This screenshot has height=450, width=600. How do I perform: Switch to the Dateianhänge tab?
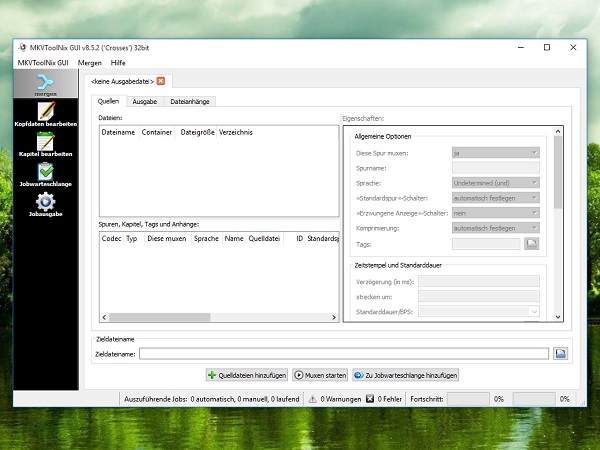pos(190,101)
